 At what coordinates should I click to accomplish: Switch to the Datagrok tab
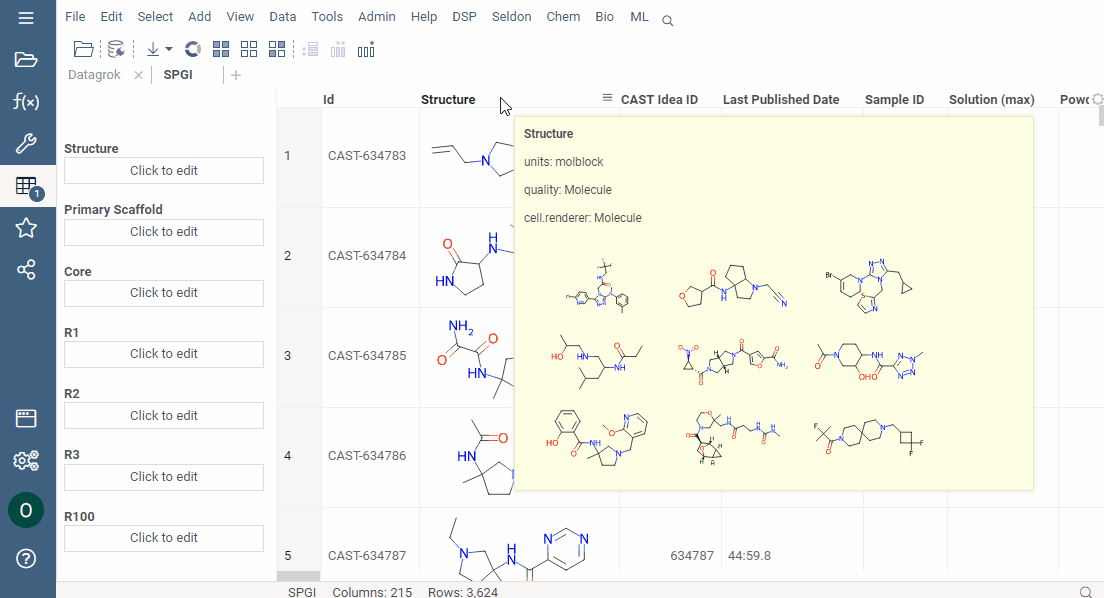click(x=94, y=73)
